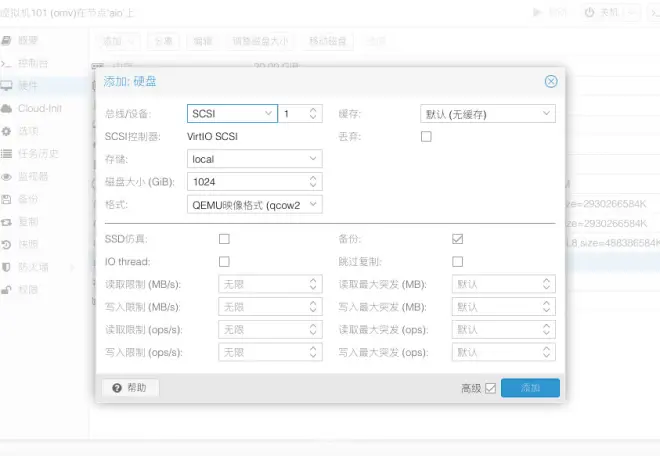Increase the 磁盘大小 (GiB) stepper
This screenshot has width=660, height=456.
[x=313, y=178]
